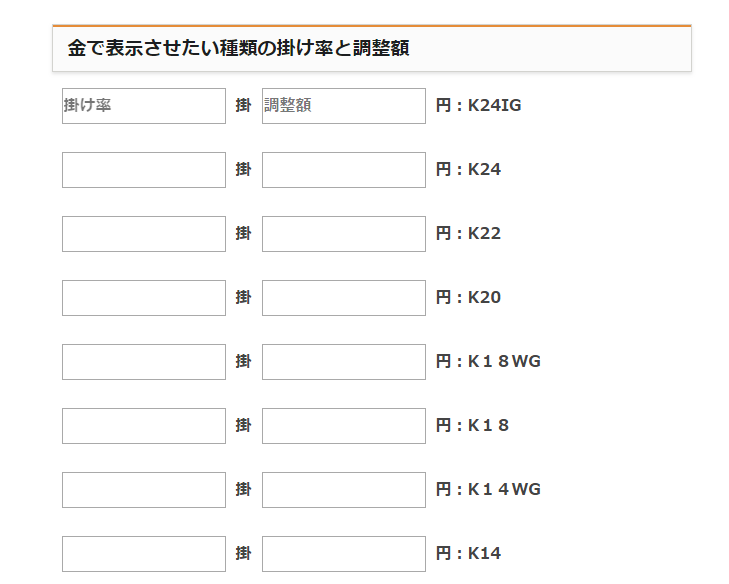Click the rate input for K14

144,554
